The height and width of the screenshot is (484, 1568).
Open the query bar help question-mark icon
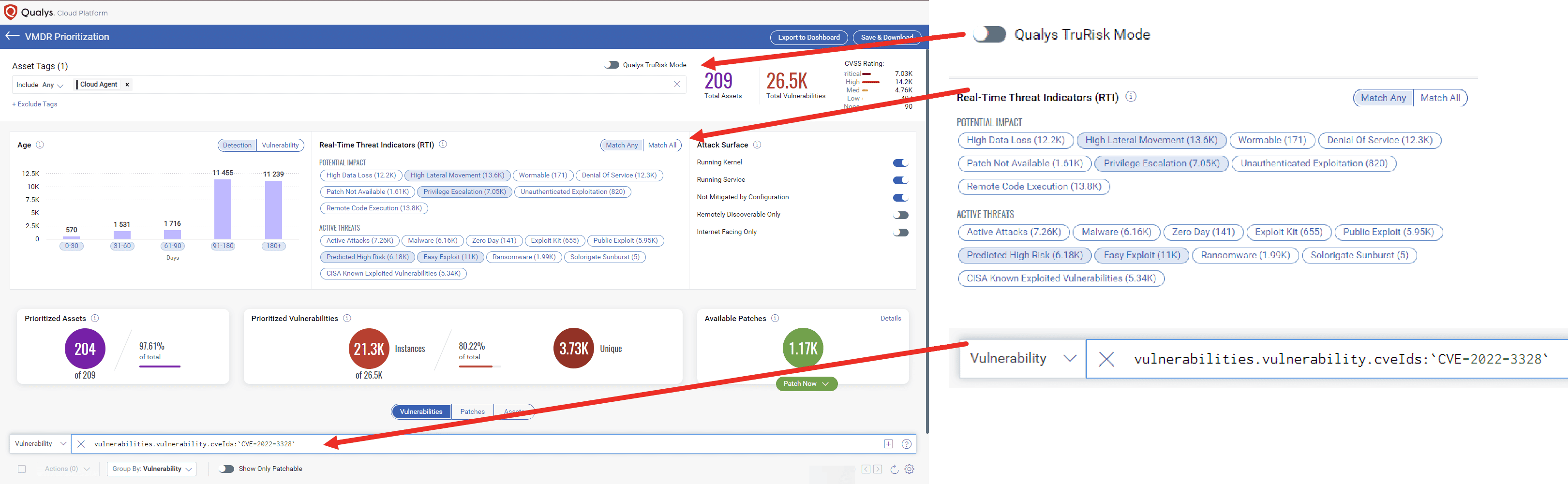pyautogui.click(x=906, y=444)
